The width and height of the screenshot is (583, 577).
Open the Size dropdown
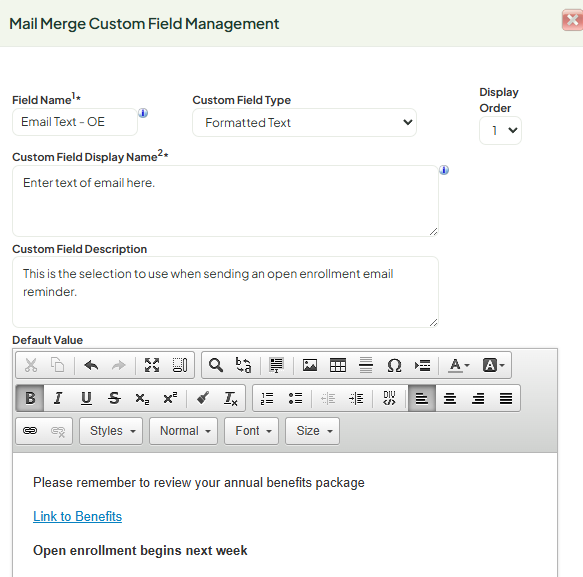point(312,431)
